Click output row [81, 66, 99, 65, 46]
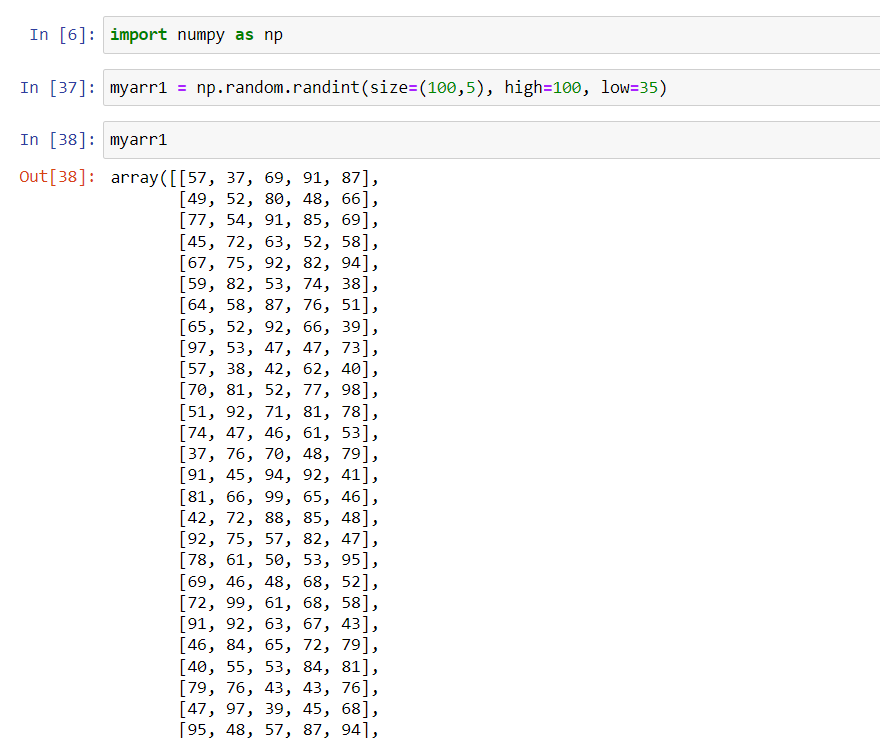This screenshot has height=738, width=880. tap(278, 497)
